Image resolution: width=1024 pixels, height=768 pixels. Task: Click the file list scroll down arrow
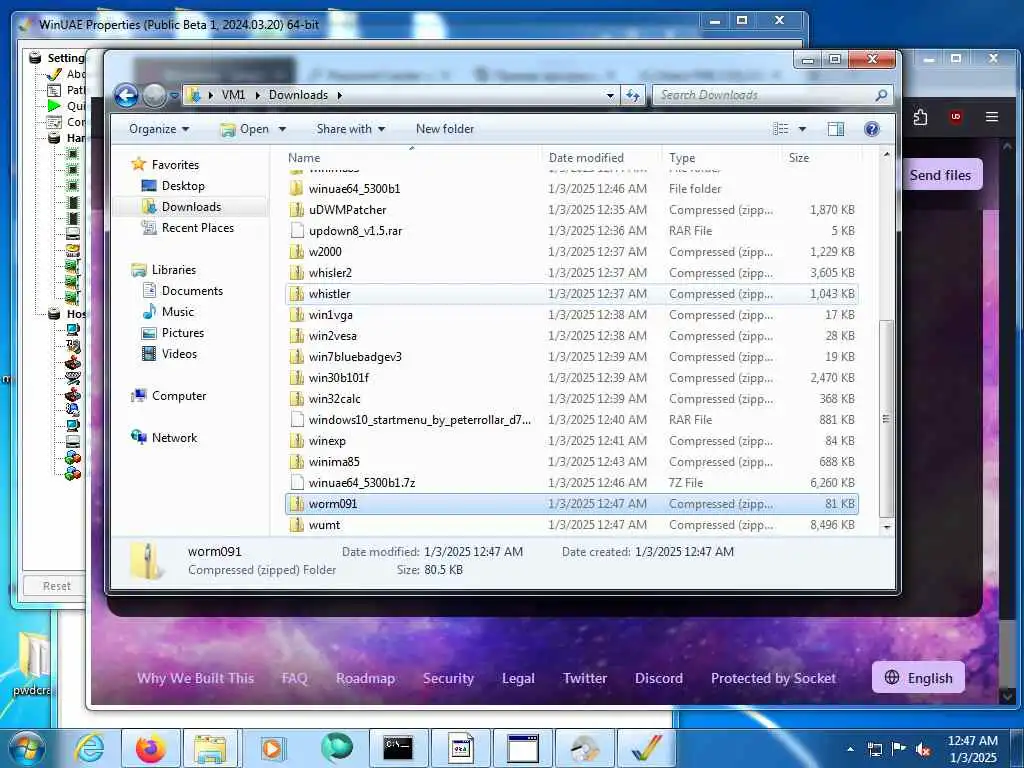[886, 526]
